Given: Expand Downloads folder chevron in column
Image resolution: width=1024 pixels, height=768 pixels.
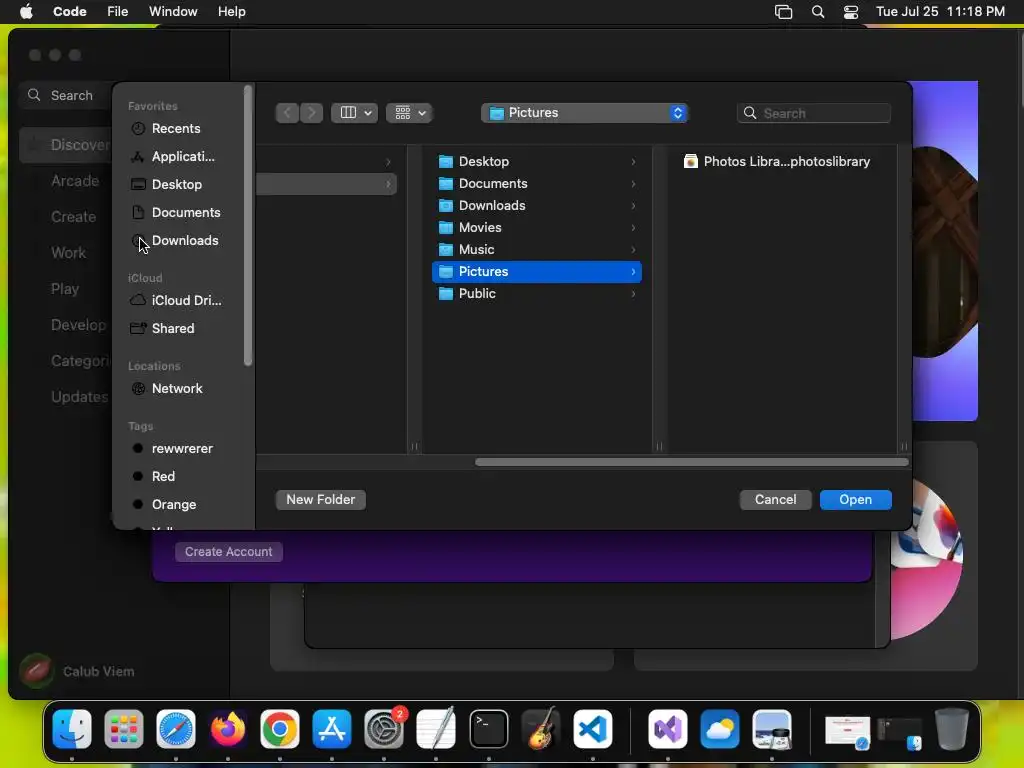Looking at the screenshot, I should pos(633,206).
